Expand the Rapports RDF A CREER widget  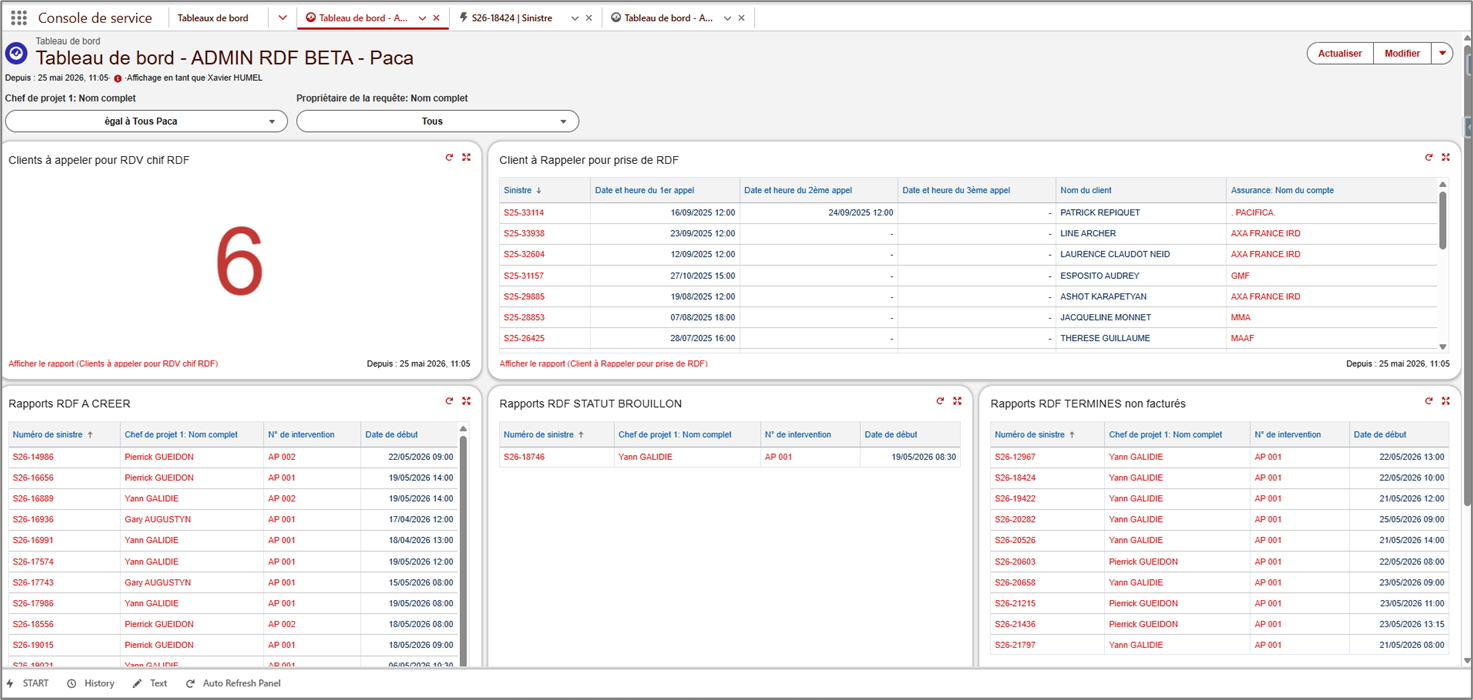466,401
